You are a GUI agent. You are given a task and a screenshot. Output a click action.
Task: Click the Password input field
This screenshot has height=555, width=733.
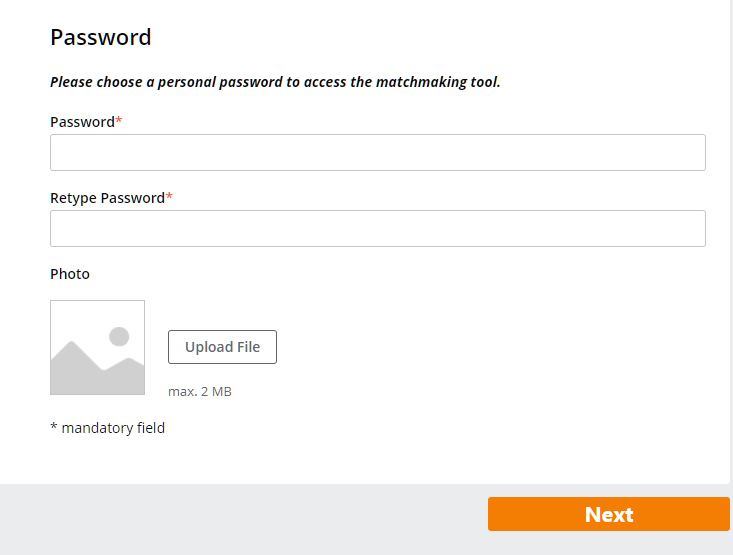coord(377,153)
